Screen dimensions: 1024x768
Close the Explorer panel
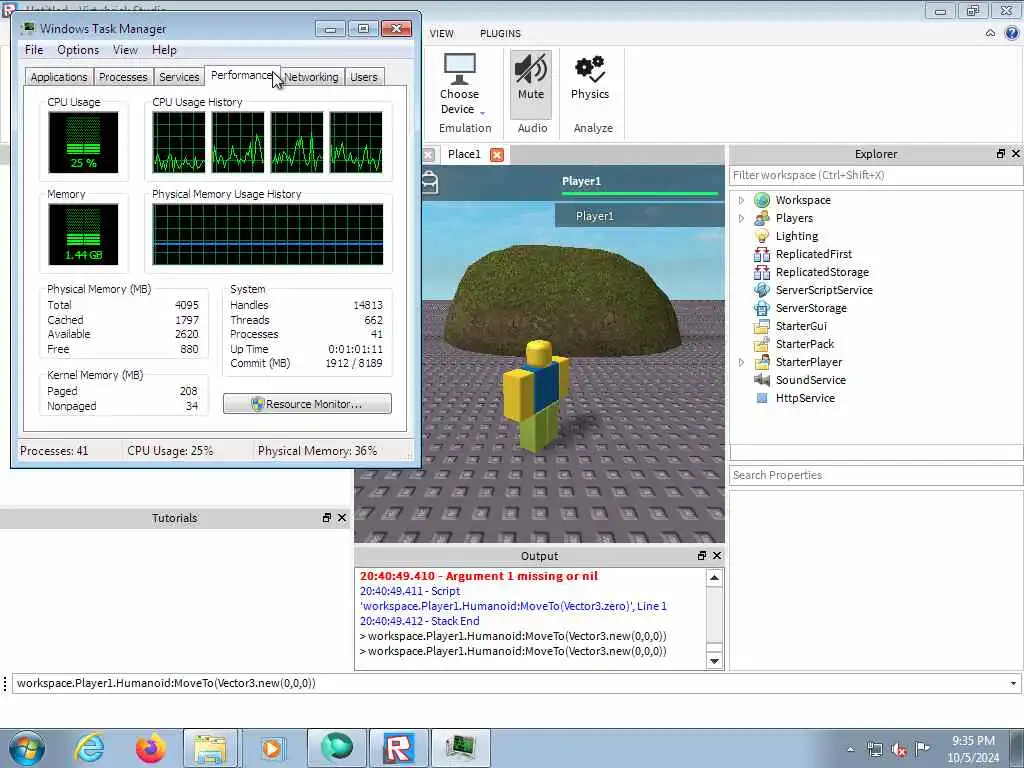pos(1016,153)
